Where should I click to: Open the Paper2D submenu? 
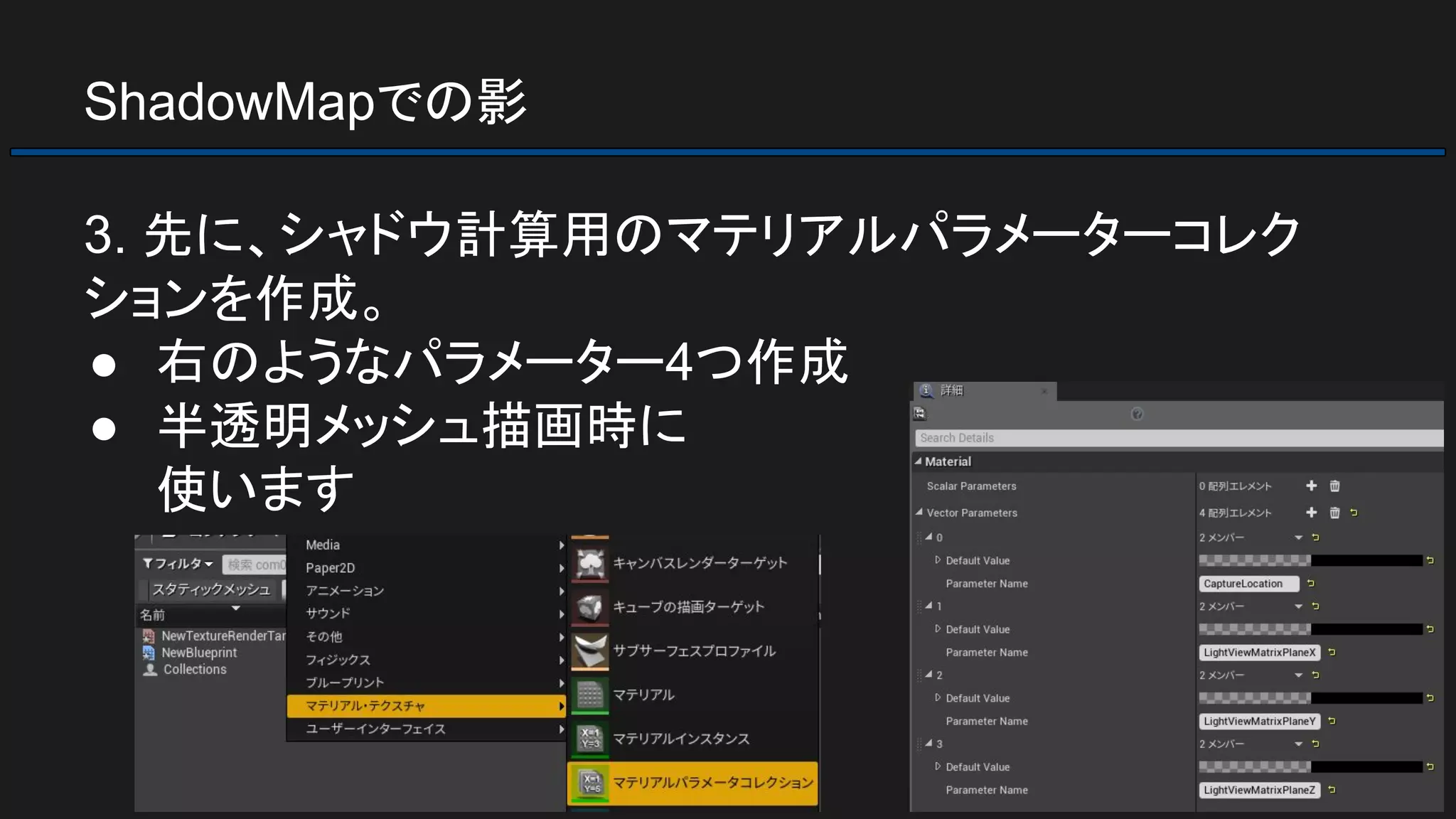tap(427, 568)
